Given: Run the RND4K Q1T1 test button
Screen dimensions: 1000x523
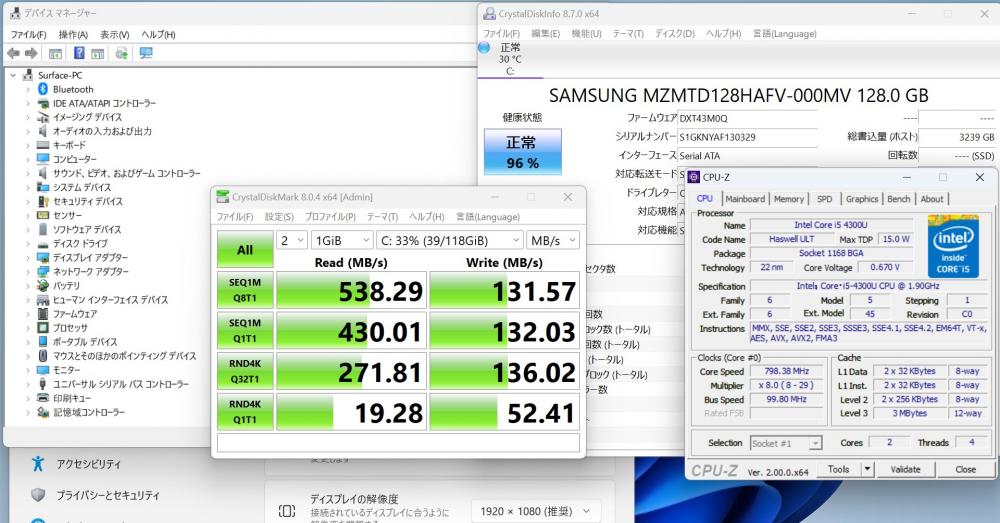Looking at the screenshot, I should [x=245, y=412].
